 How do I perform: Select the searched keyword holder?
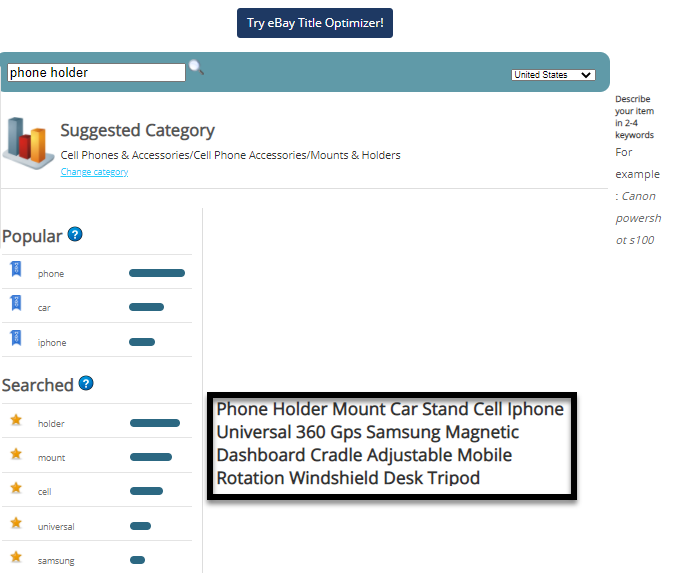(x=51, y=424)
